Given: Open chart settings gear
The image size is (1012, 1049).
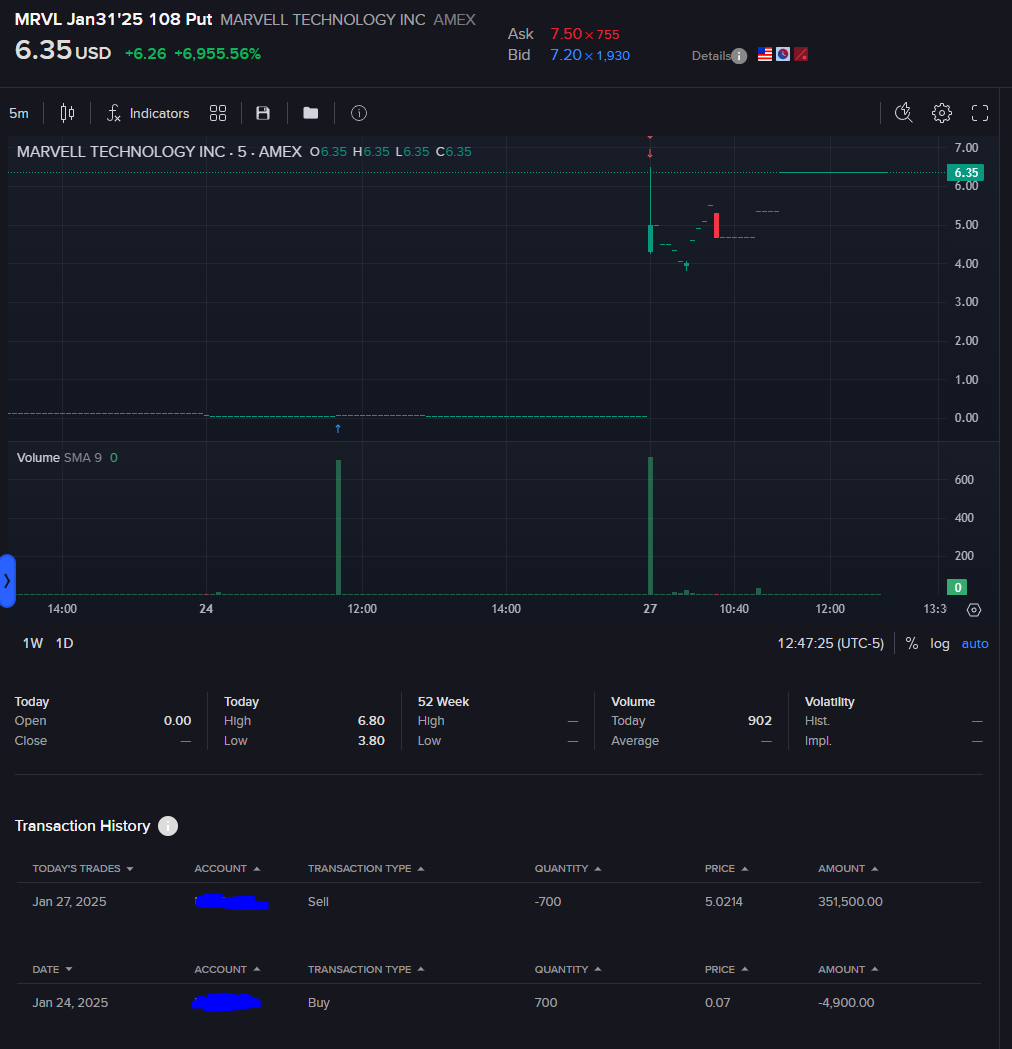Looking at the screenshot, I should pyautogui.click(x=942, y=113).
